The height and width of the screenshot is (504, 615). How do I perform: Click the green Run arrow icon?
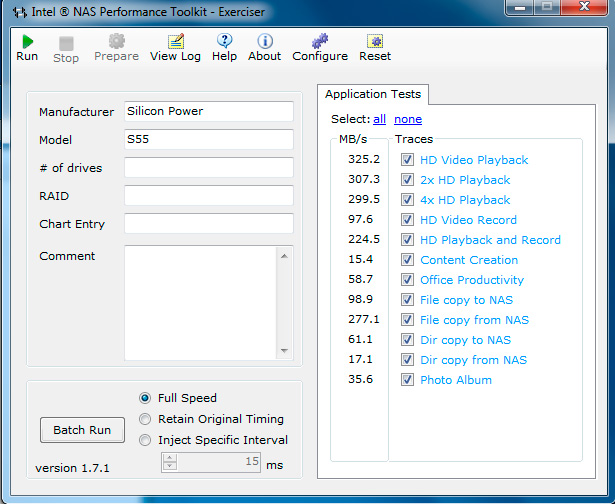click(27, 42)
